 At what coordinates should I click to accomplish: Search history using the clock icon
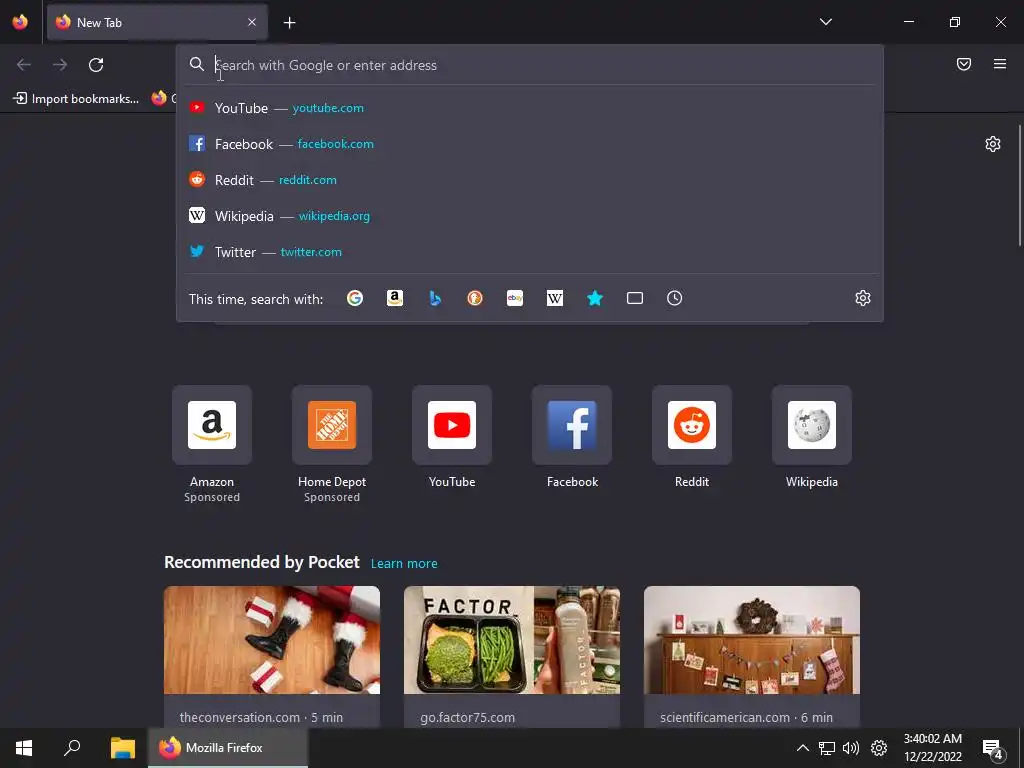(675, 298)
